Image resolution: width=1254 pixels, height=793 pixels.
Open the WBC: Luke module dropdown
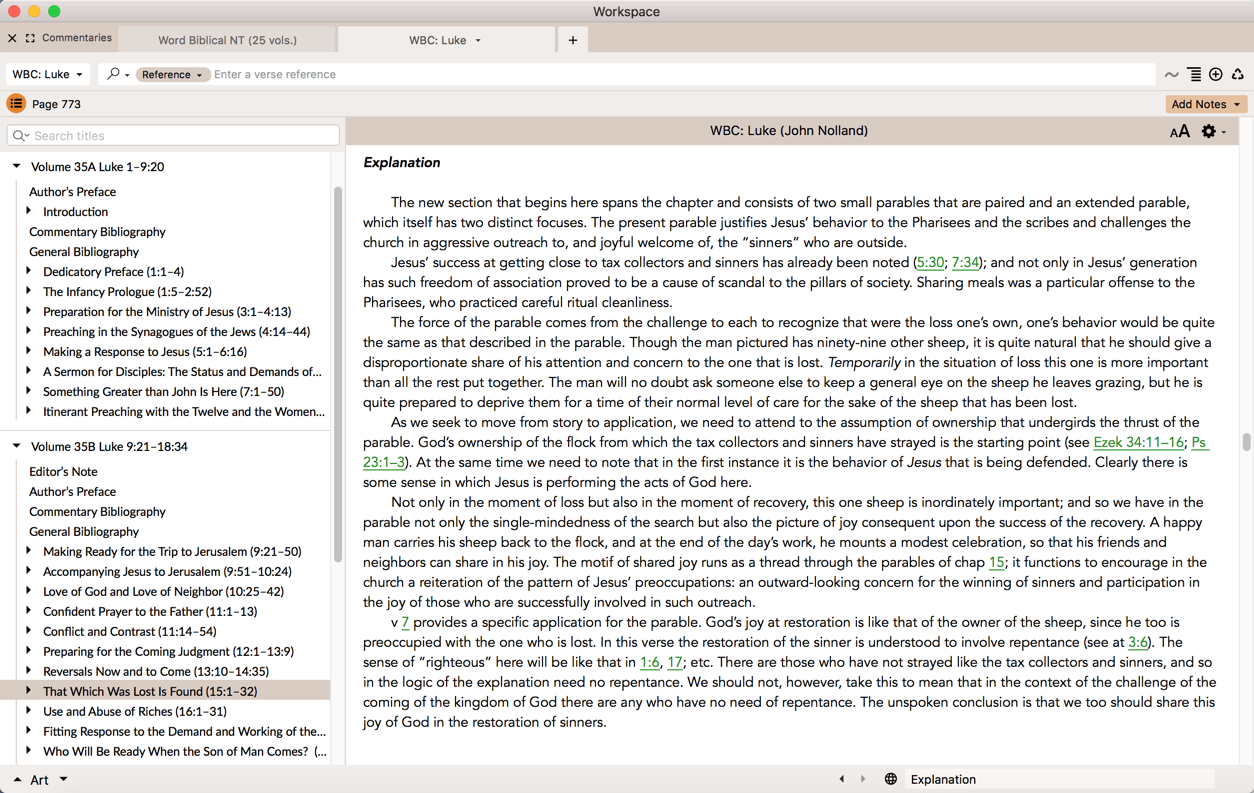tap(48, 74)
